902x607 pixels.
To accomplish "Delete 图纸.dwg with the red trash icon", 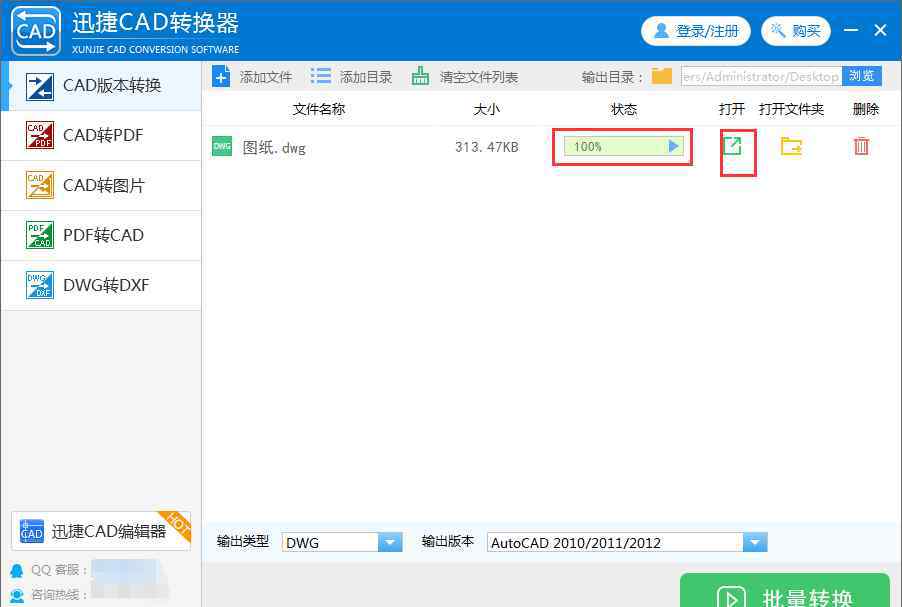I will [x=861, y=146].
